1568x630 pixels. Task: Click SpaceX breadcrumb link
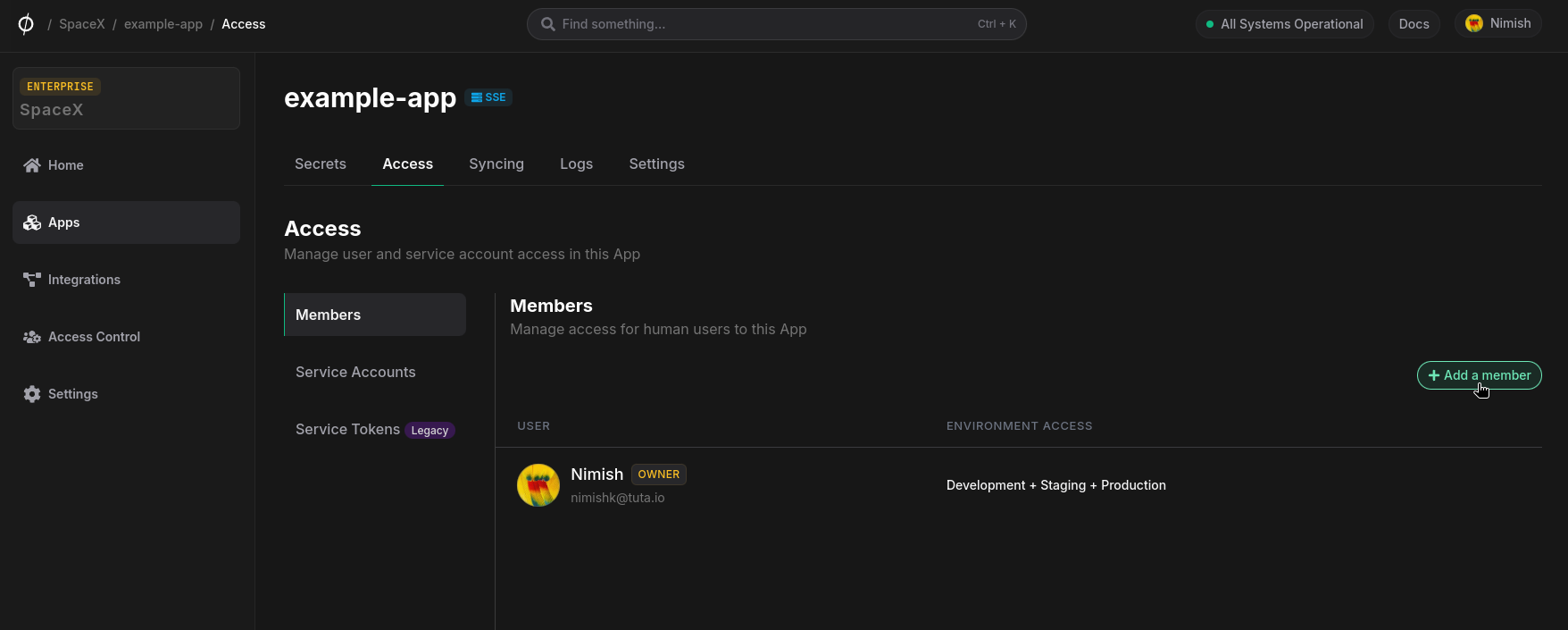(82, 24)
